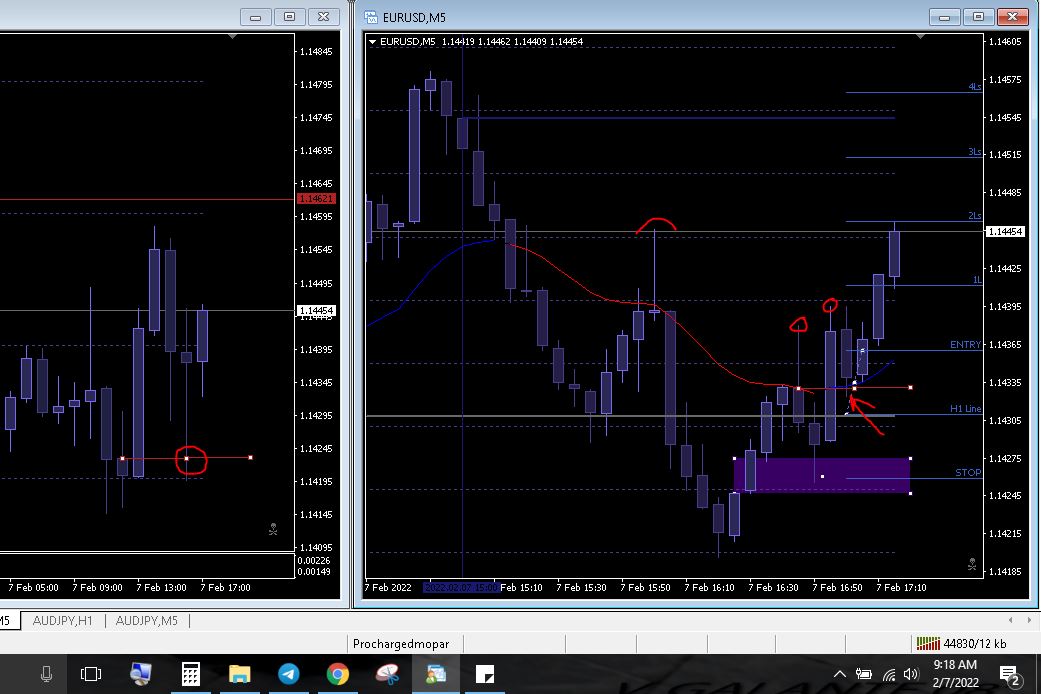Screen dimensions: 1041x694
Task: Click the active MetaTrader taskbar icon
Action: 436,674
